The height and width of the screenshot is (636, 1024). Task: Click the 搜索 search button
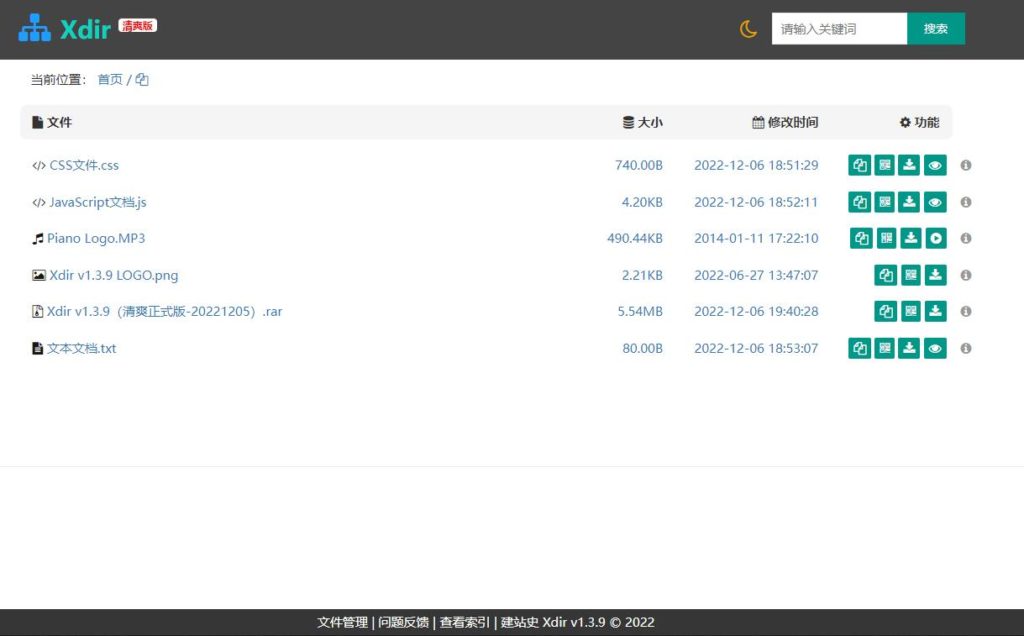pos(935,29)
